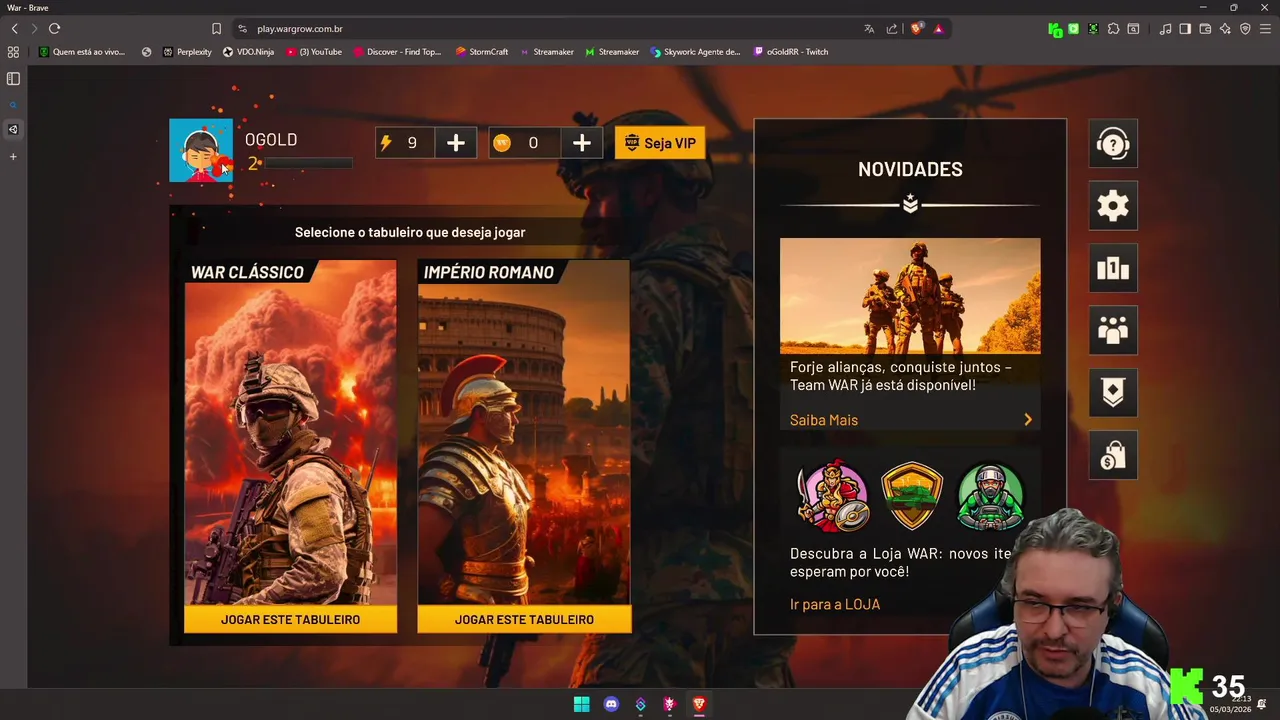Click the Roman warrior store avatar

point(833,496)
